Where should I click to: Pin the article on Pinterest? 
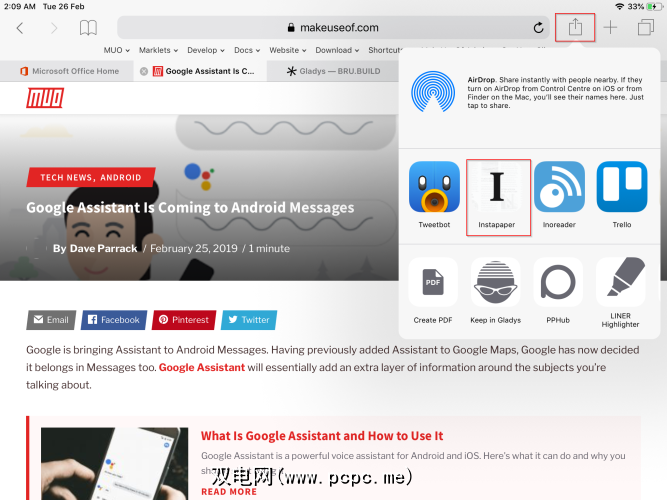(184, 320)
